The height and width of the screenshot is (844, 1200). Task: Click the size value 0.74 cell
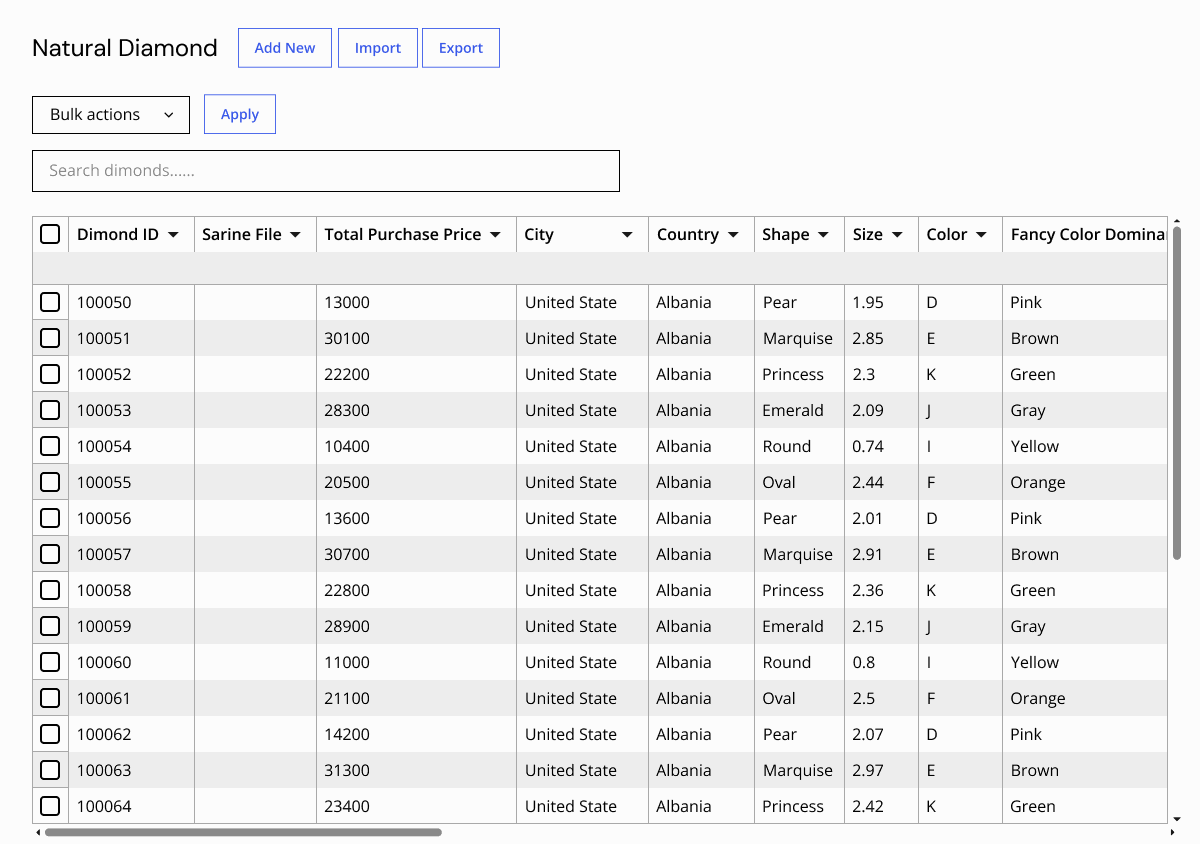point(881,446)
